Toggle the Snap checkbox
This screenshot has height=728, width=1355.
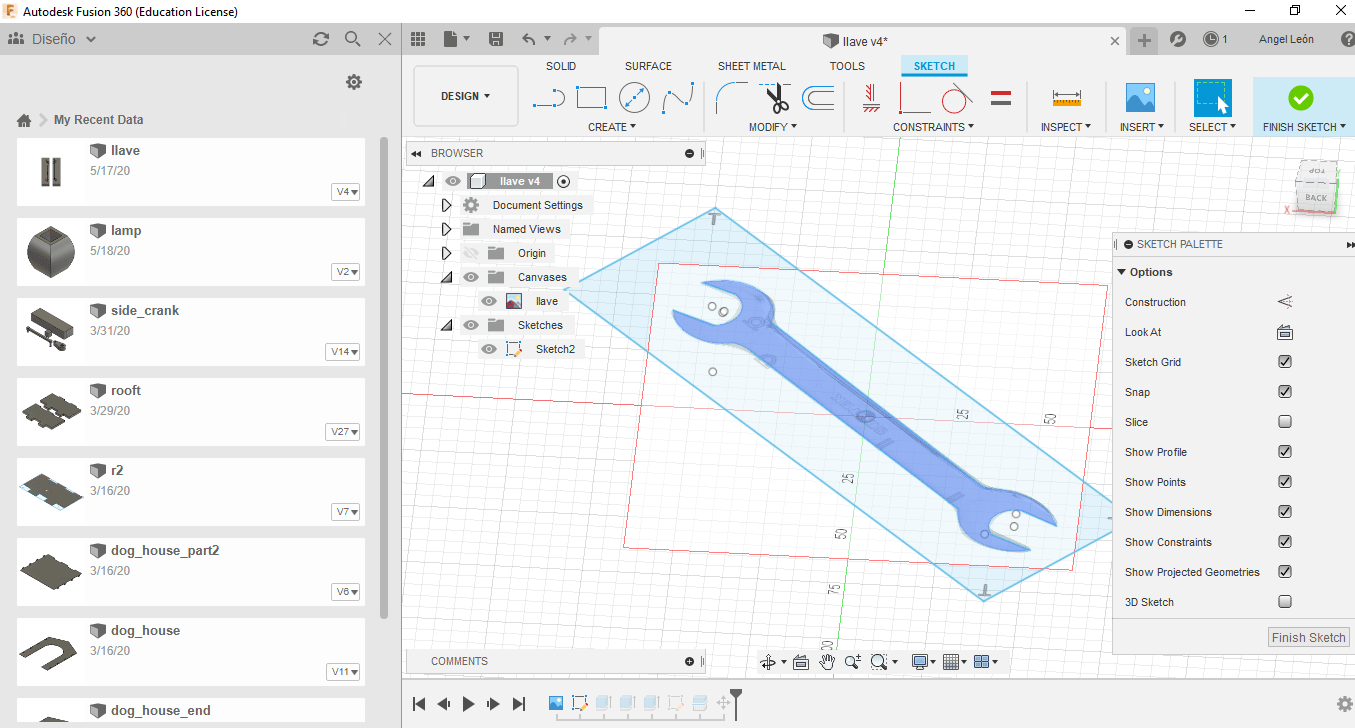(1285, 392)
